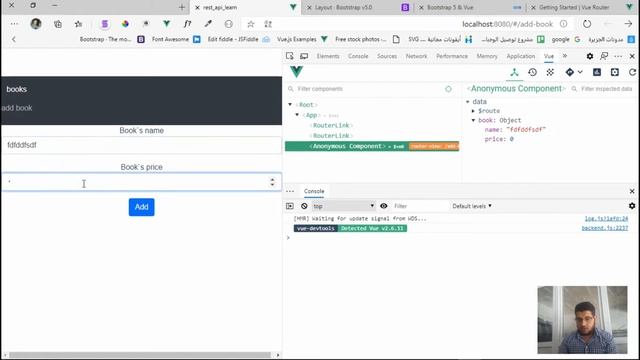Open the Default levels dropdown
The height and width of the screenshot is (360, 640).
pos(472,206)
